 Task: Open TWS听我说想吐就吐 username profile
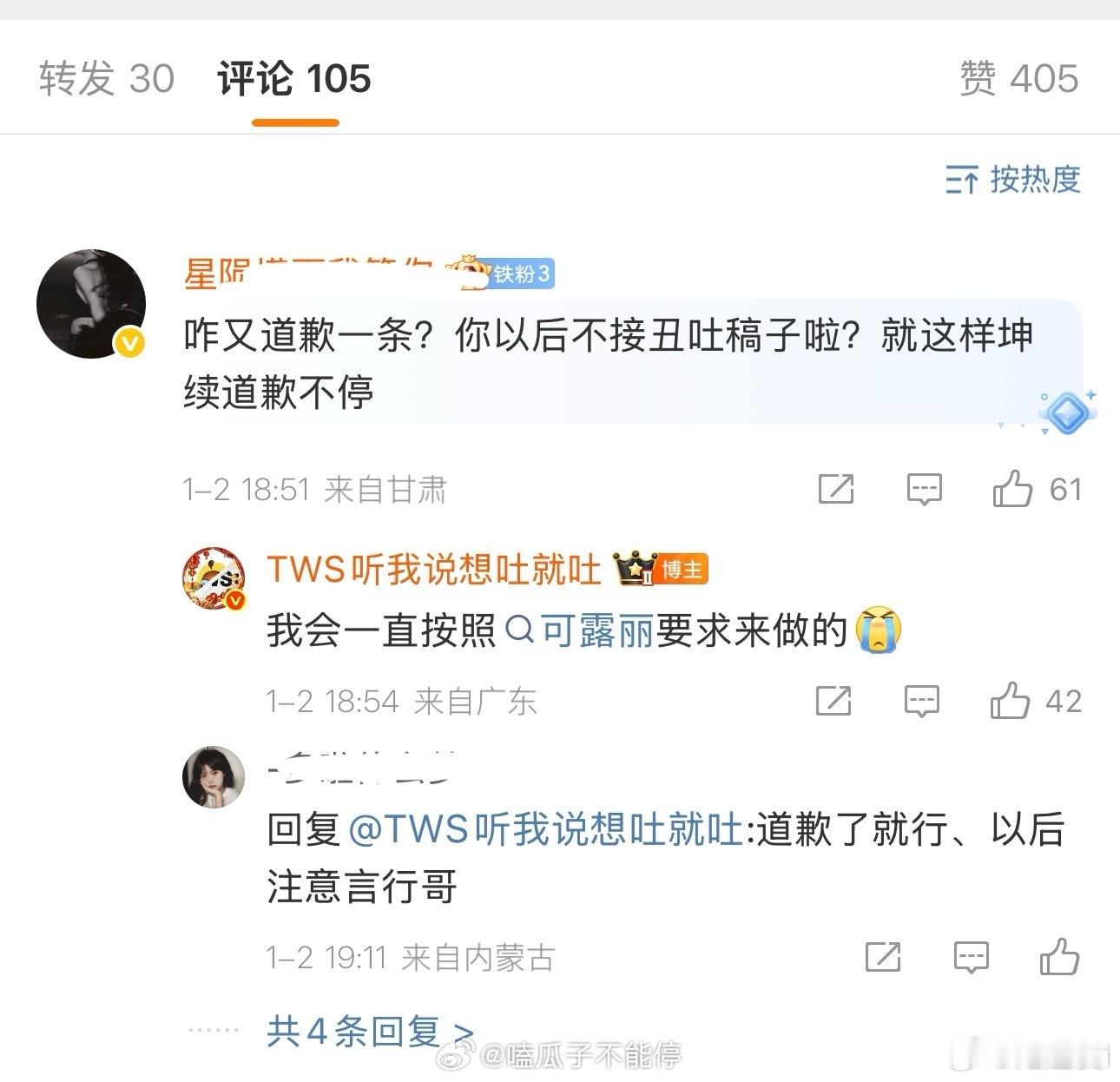(x=433, y=570)
